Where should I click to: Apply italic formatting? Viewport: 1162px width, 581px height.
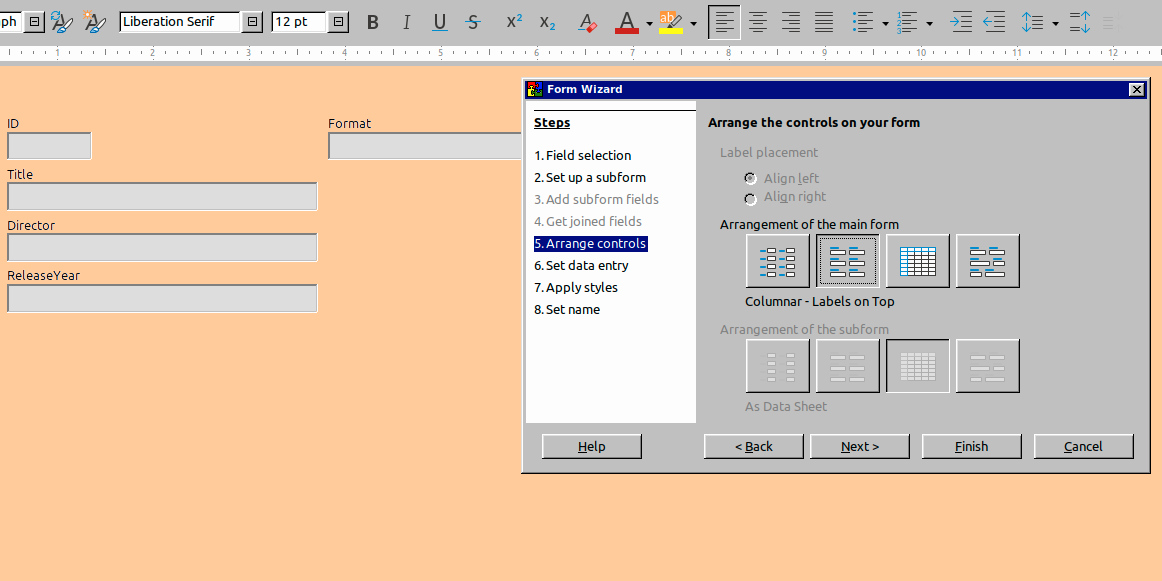click(x=406, y=22)
